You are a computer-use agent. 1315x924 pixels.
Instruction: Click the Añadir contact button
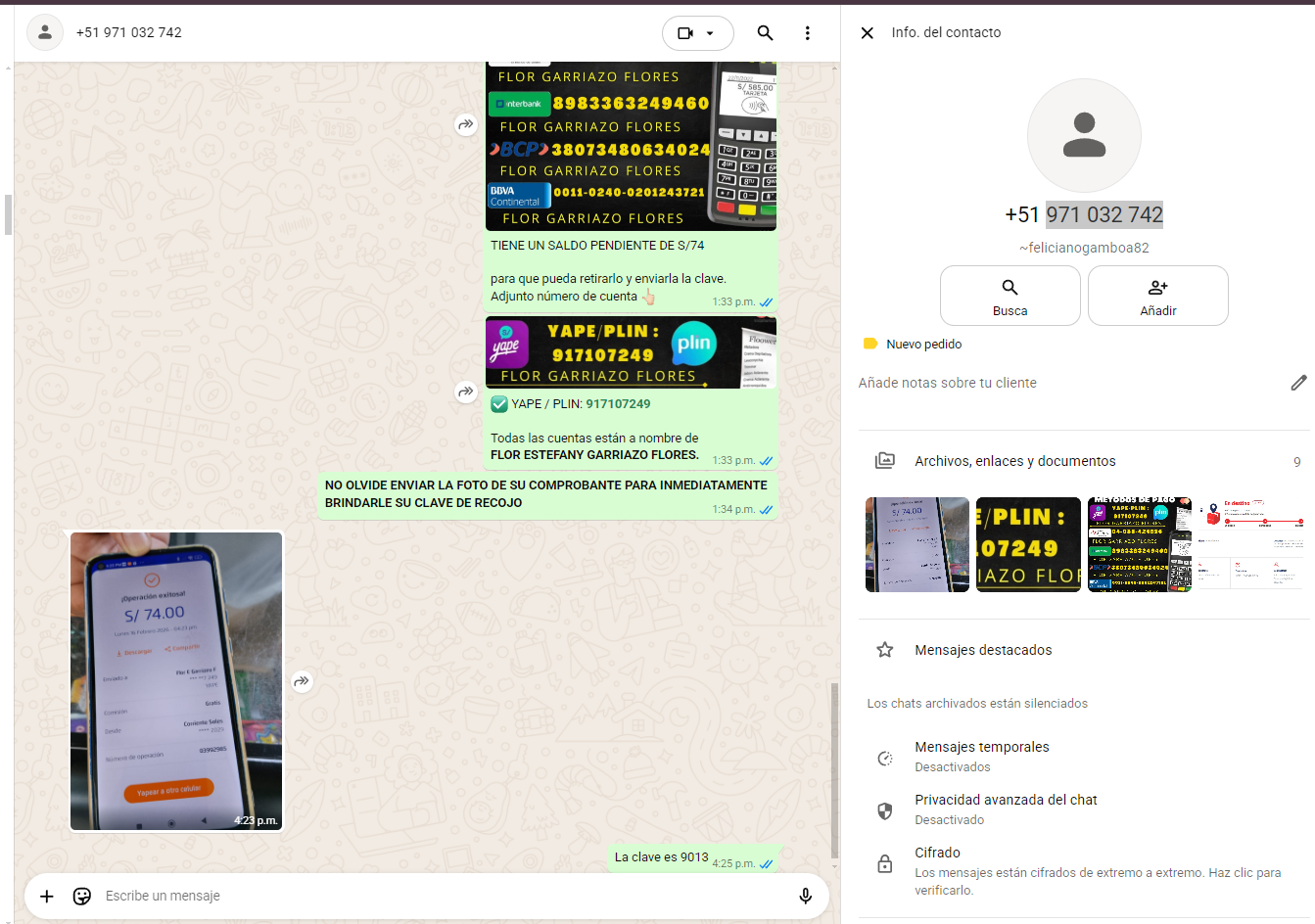[1157, 296]
